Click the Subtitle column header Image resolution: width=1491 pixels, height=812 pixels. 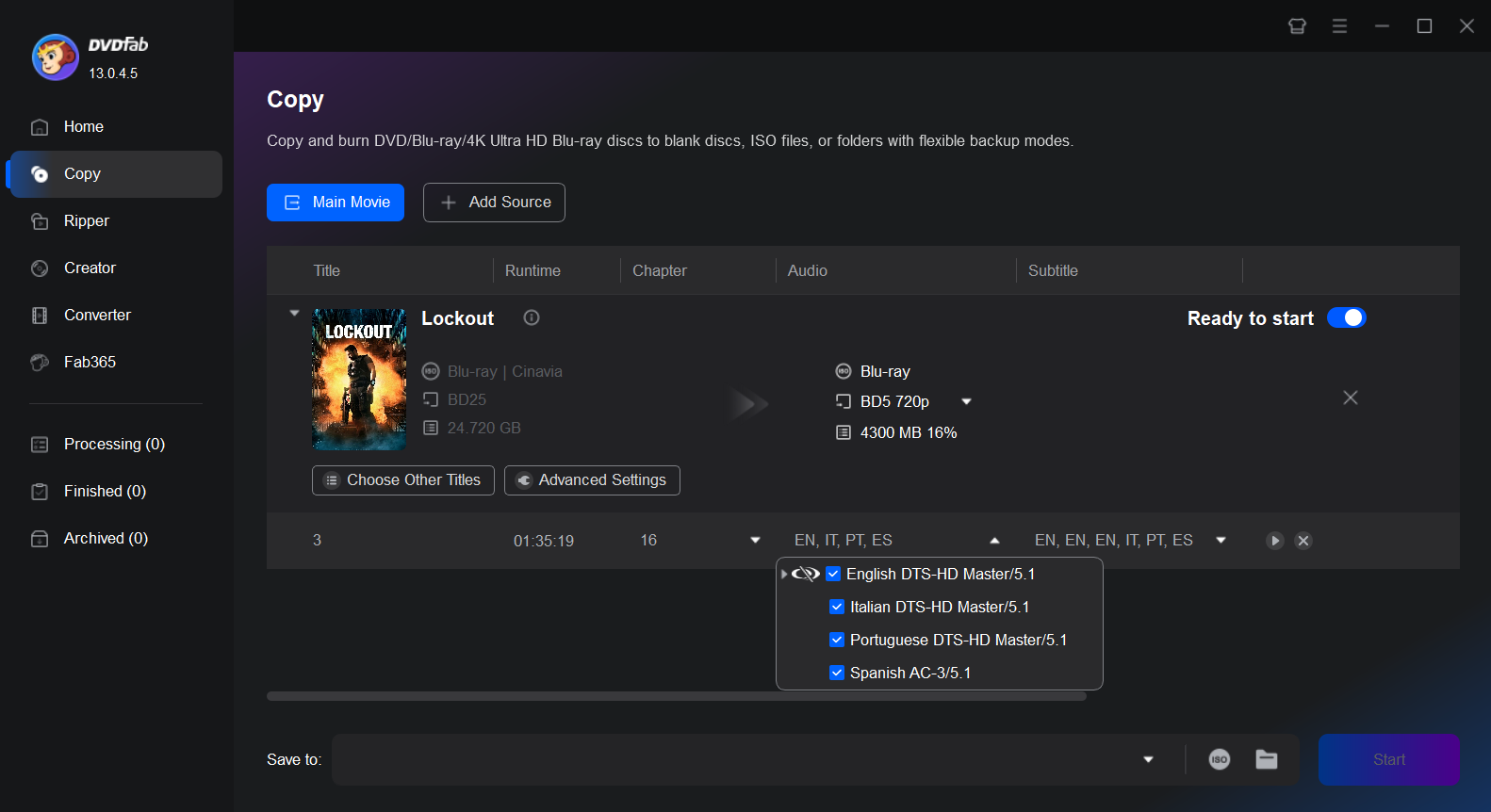(1053, 271)
